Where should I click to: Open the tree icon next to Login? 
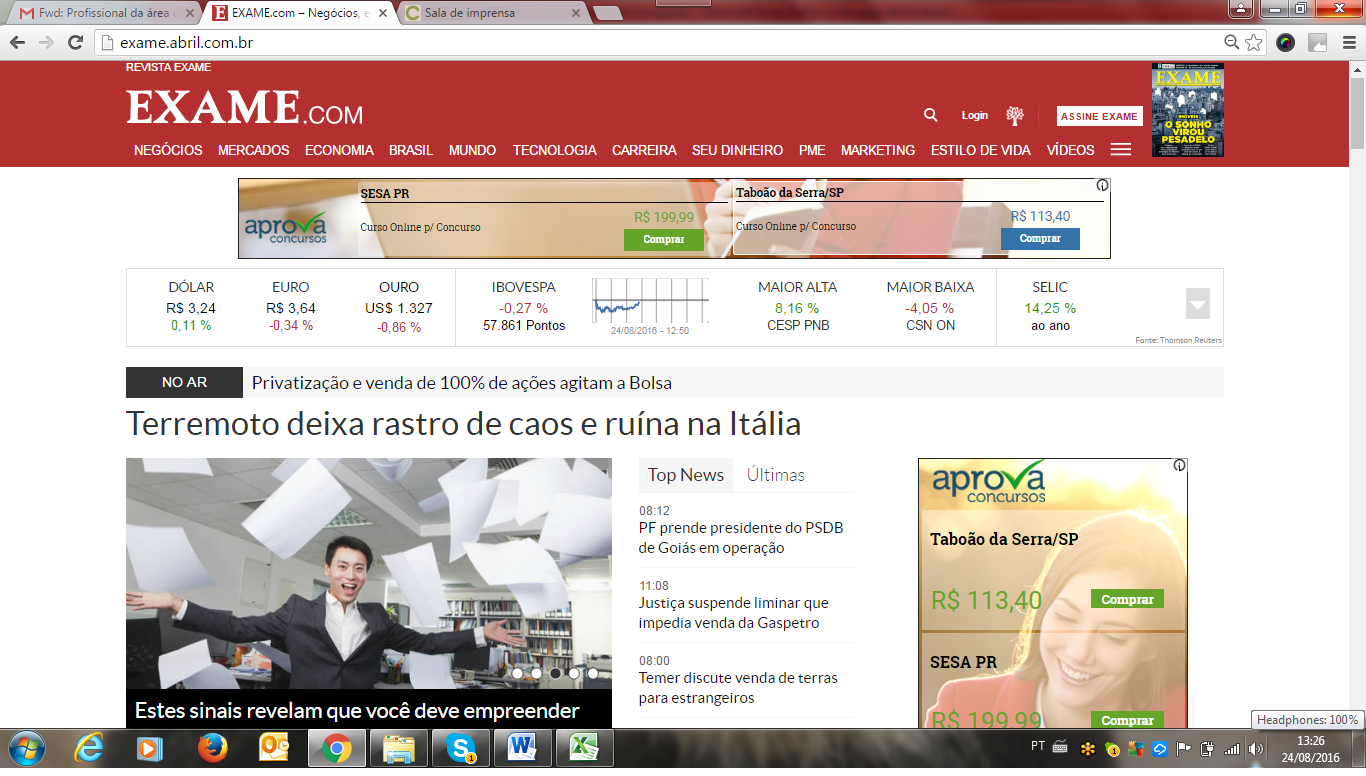pos(1015,115)
